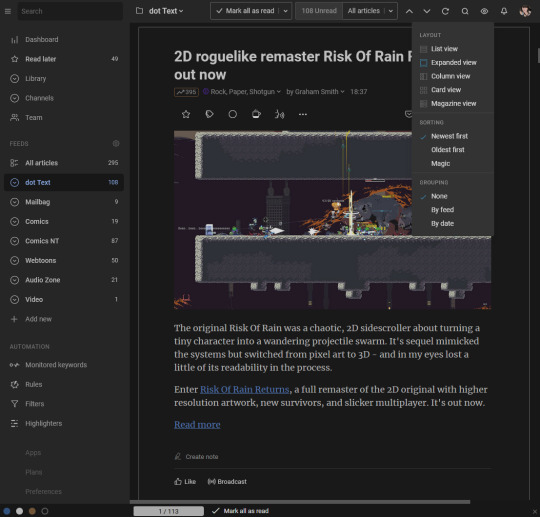The height and width of the screenshot is (517, 540).
Task: Expand the Mailbag folder chevron
Action: (14, 202)
